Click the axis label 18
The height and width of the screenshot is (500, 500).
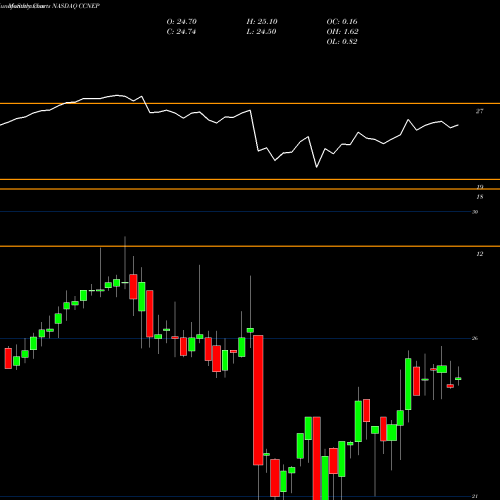(480, 197)
